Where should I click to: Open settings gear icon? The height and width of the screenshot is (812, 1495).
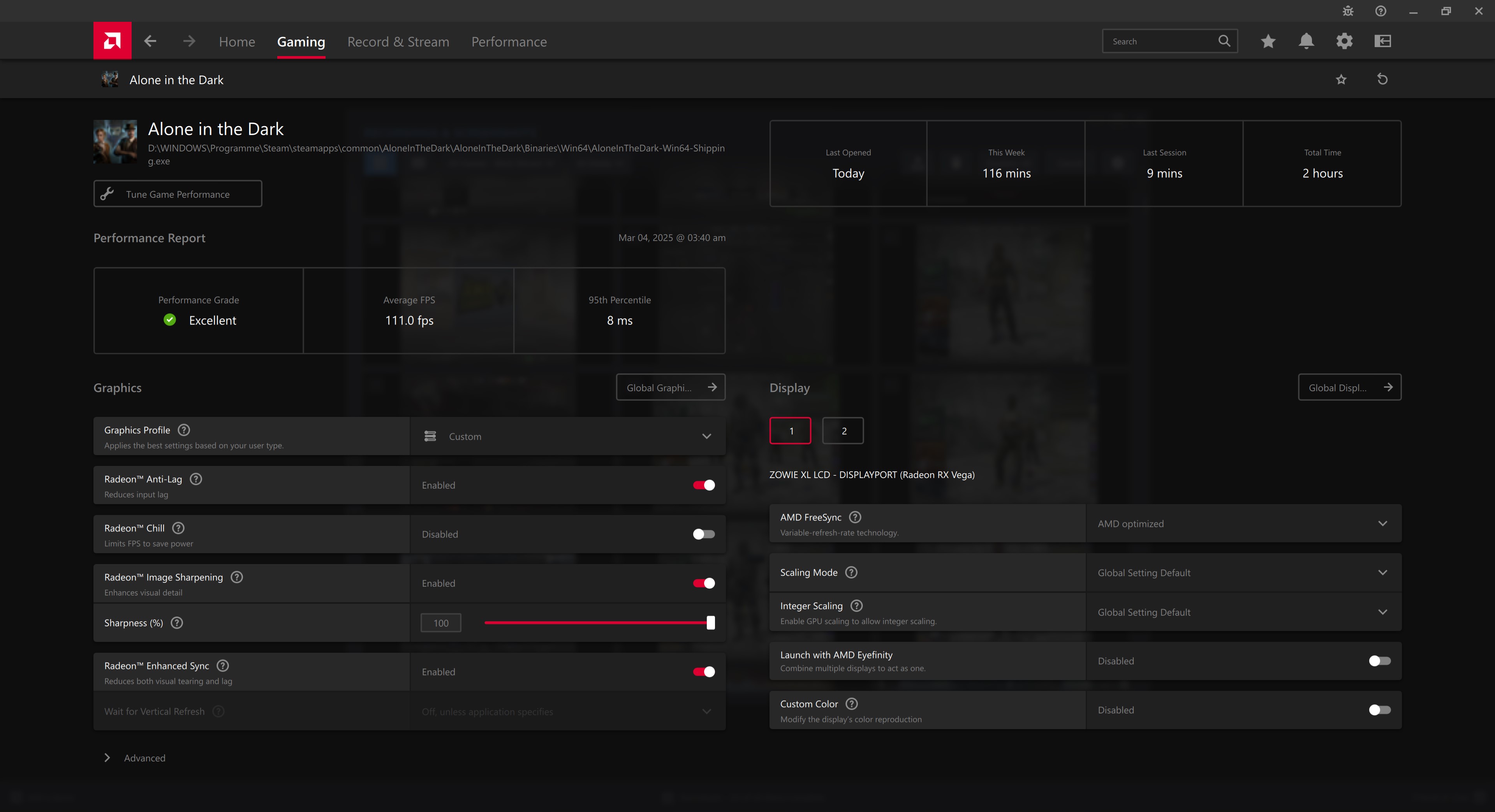pos(1344,41)
